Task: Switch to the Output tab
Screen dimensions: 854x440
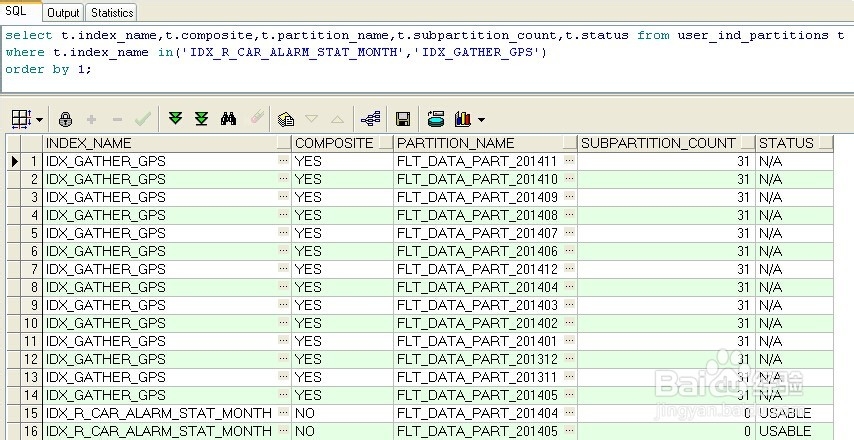Action: click(63, 13)
